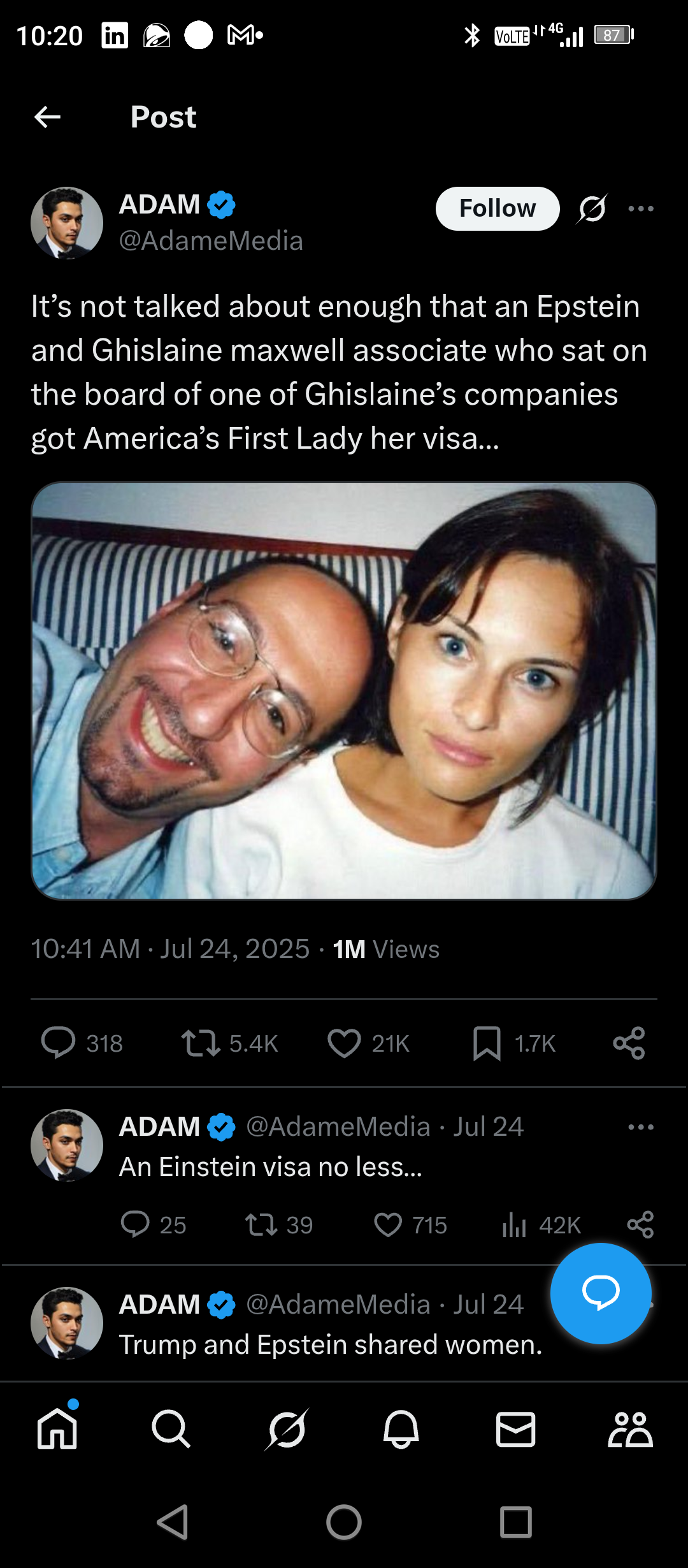Open Grok icon beside Follow button
Image resolution: width=688 pixels, height=1568 pixels.
(x=592, y=208)
